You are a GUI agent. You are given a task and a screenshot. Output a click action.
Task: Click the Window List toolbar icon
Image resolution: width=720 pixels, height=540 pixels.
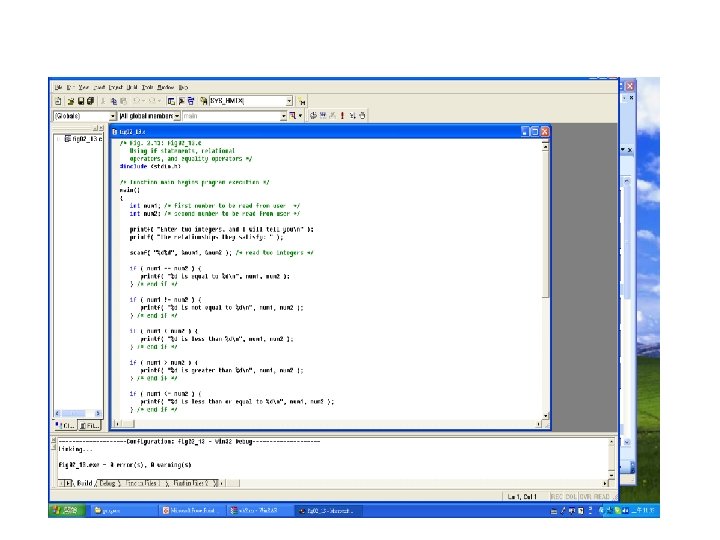pyautogui.click(x=191, y=101)
